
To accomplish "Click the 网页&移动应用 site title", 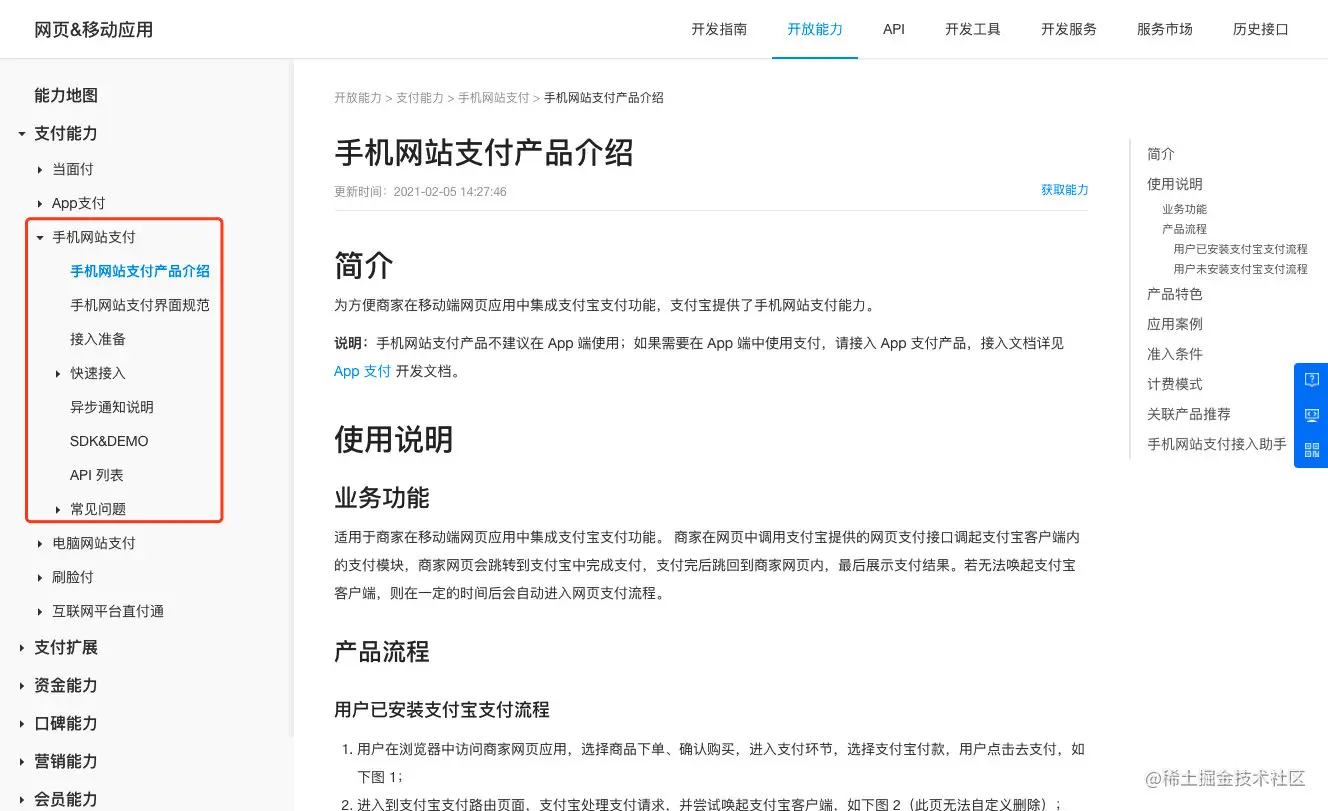I will tap(94, 30).
